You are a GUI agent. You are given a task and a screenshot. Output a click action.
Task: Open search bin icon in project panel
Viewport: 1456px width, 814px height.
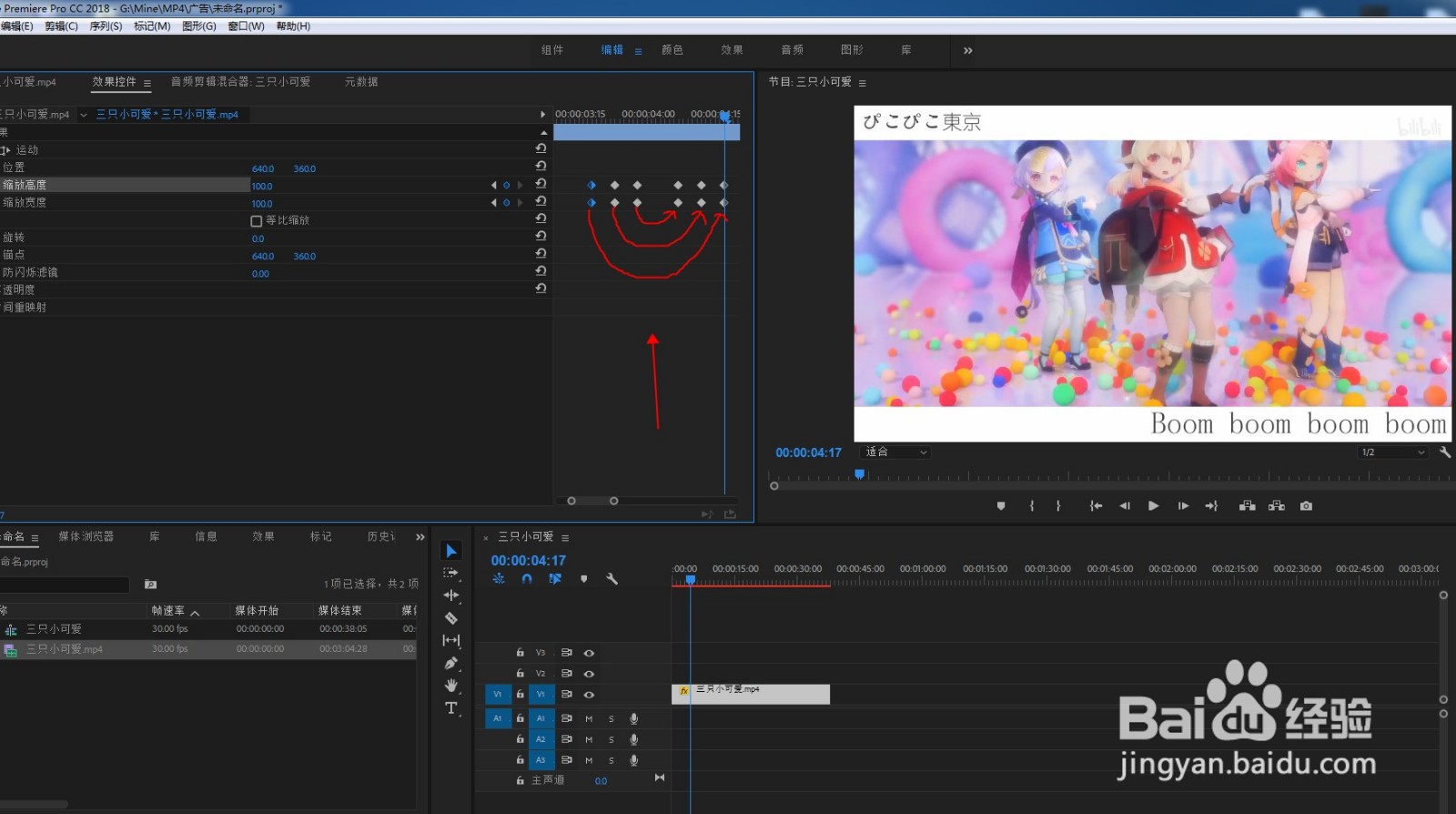point(151,585)
